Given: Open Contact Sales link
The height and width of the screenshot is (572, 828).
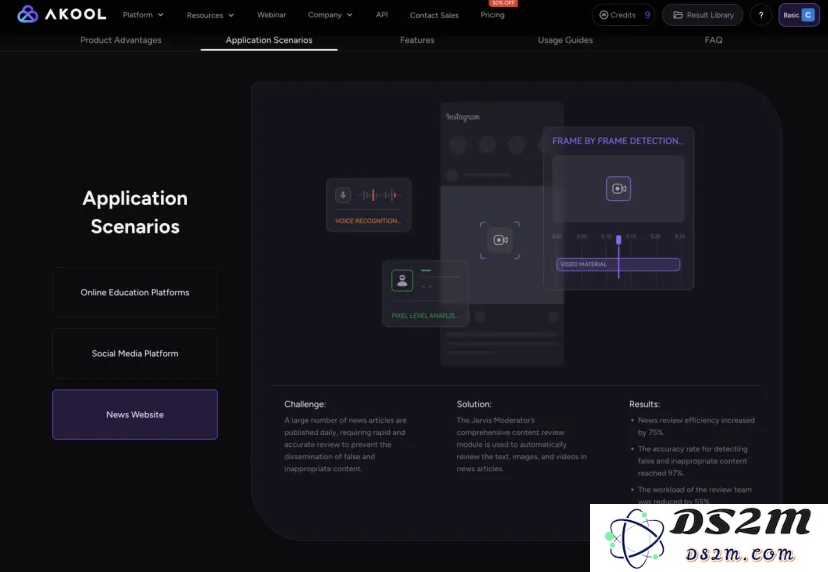Looking at the screenshot, I should click(434, 15).
